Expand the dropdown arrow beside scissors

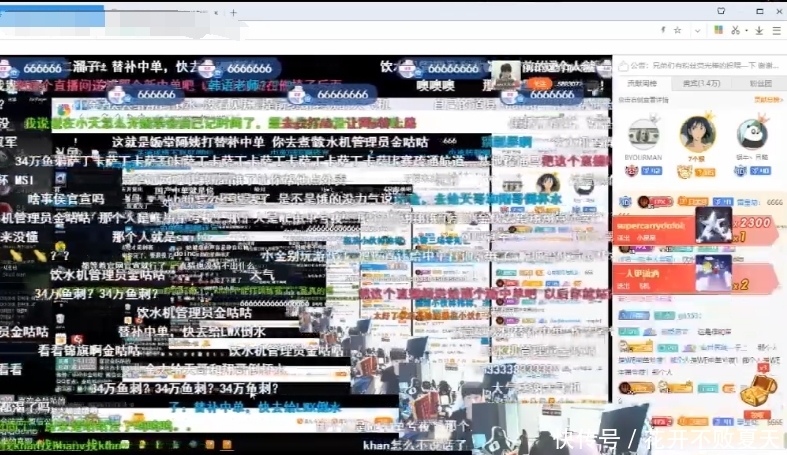point(746,30)
